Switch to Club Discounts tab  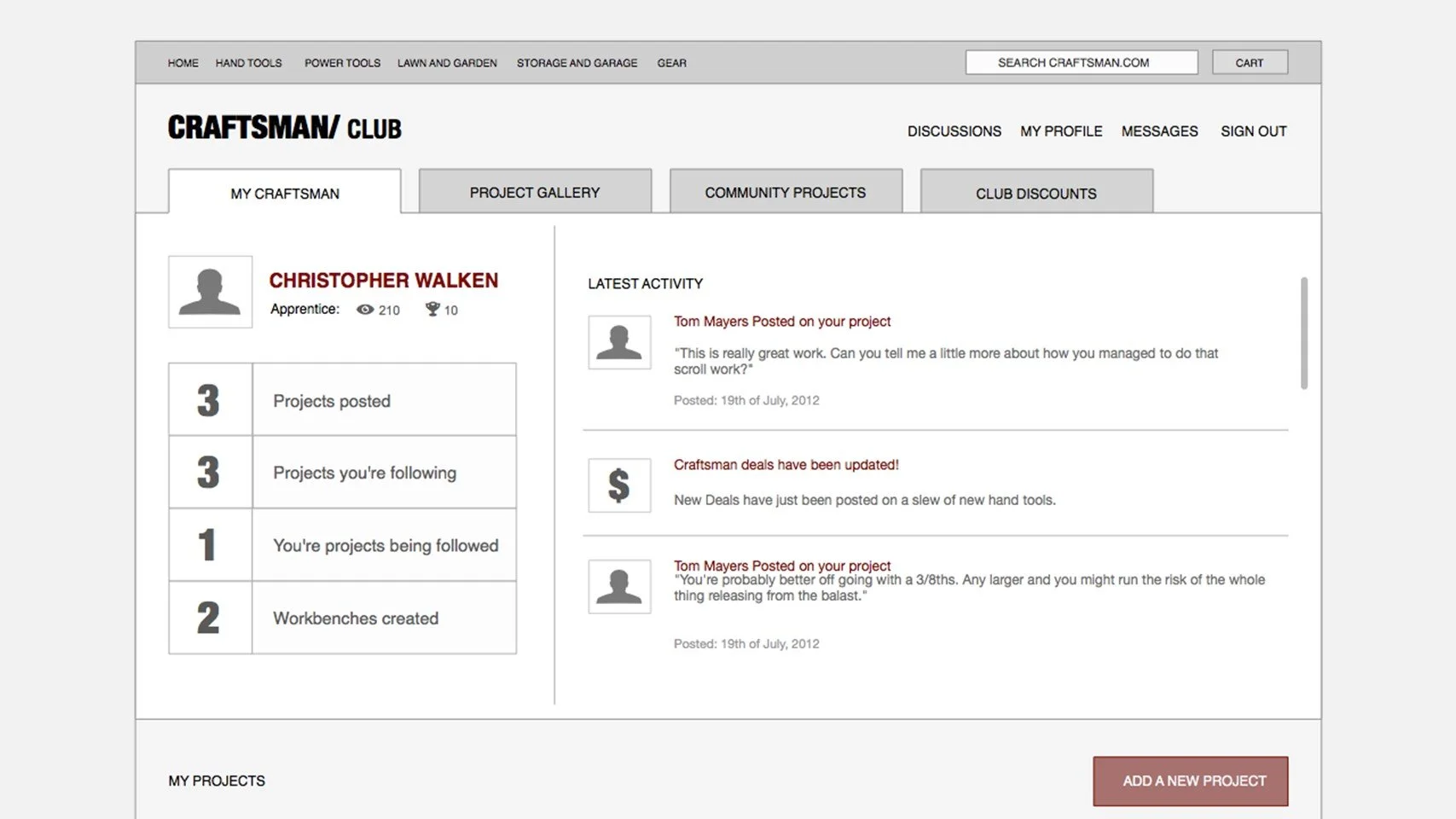tap(1036, 191)
